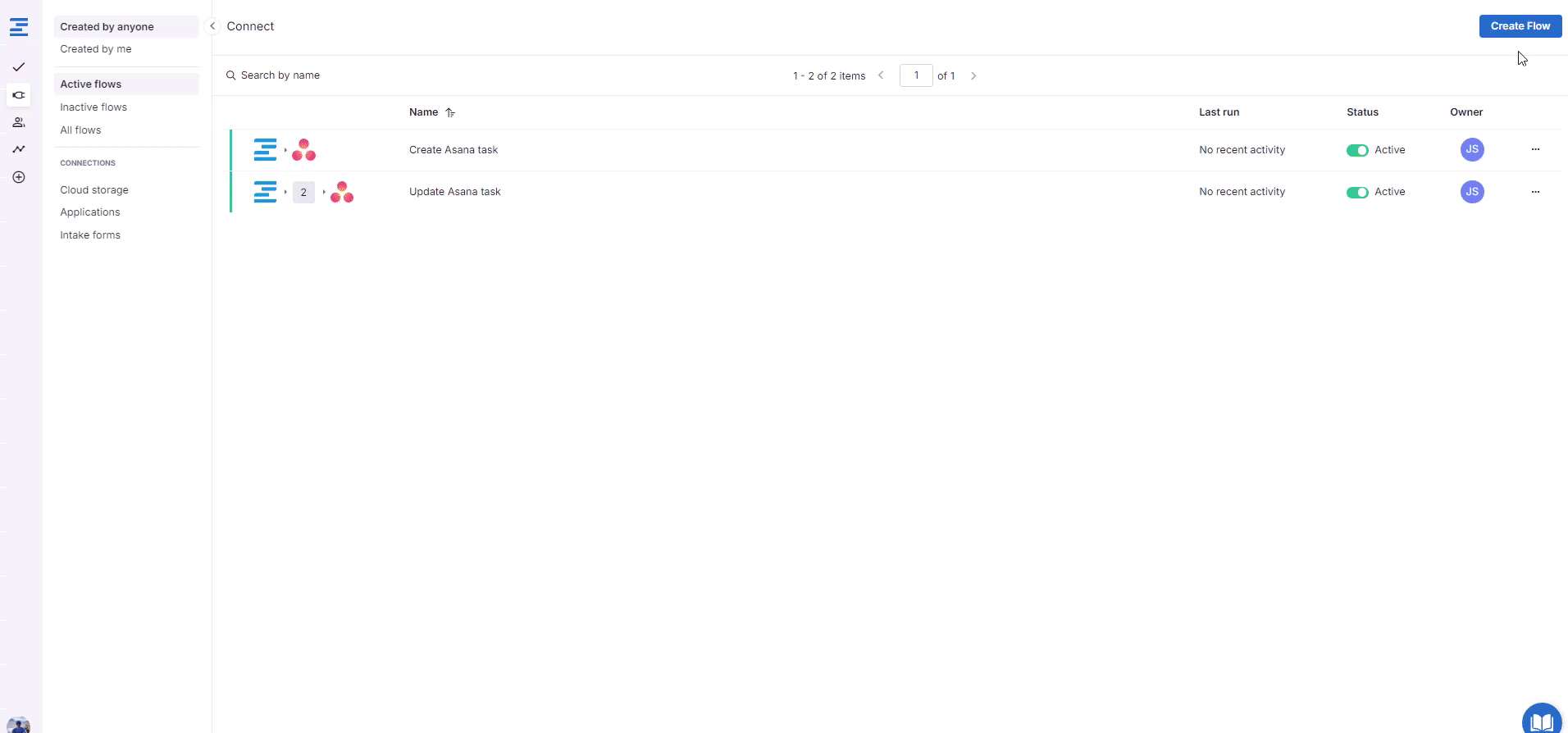Select Inactive flows filter
Image resolution: width=1568 pixels, height=733 pixels.
(x=93, y=107)
